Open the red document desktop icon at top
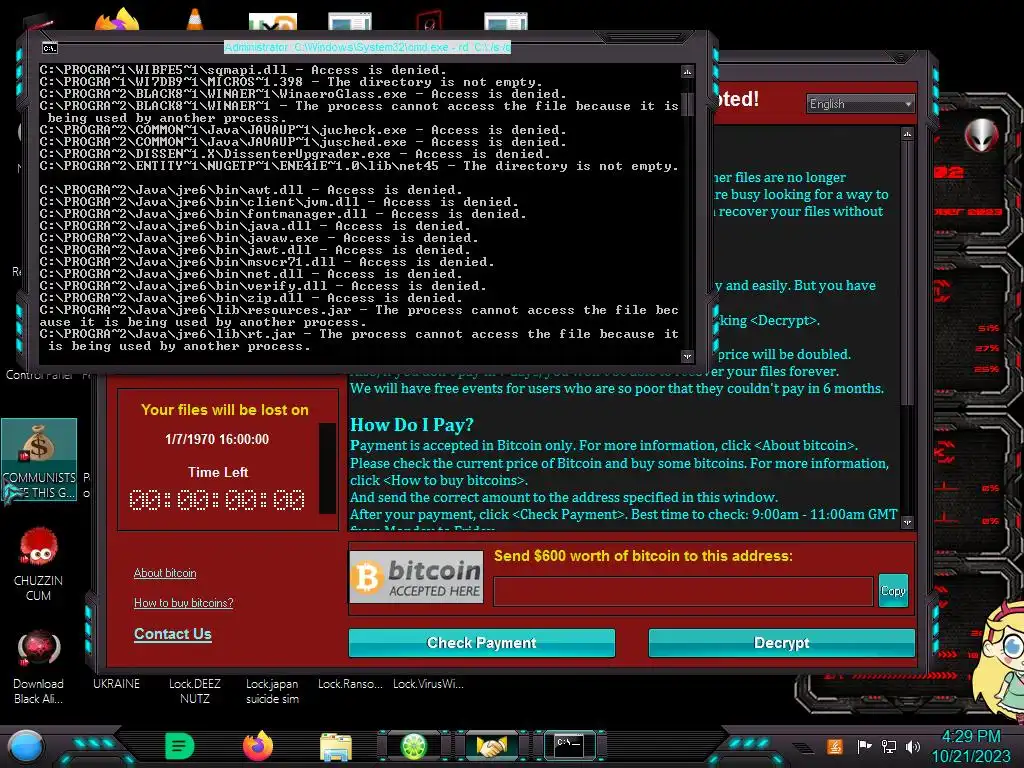Screen dimensions: 1024x768 click(428, 22)
